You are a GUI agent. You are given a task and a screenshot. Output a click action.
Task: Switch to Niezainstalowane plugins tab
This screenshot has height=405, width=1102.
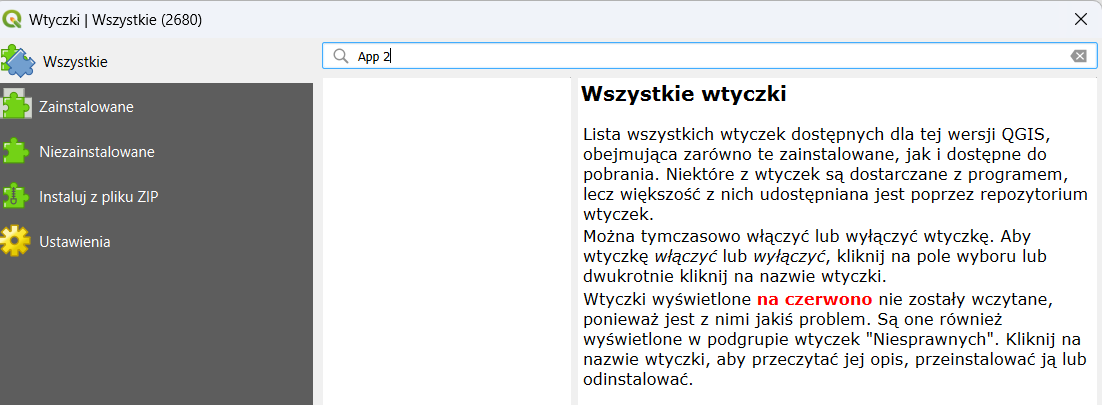click(x=156, y=151)
